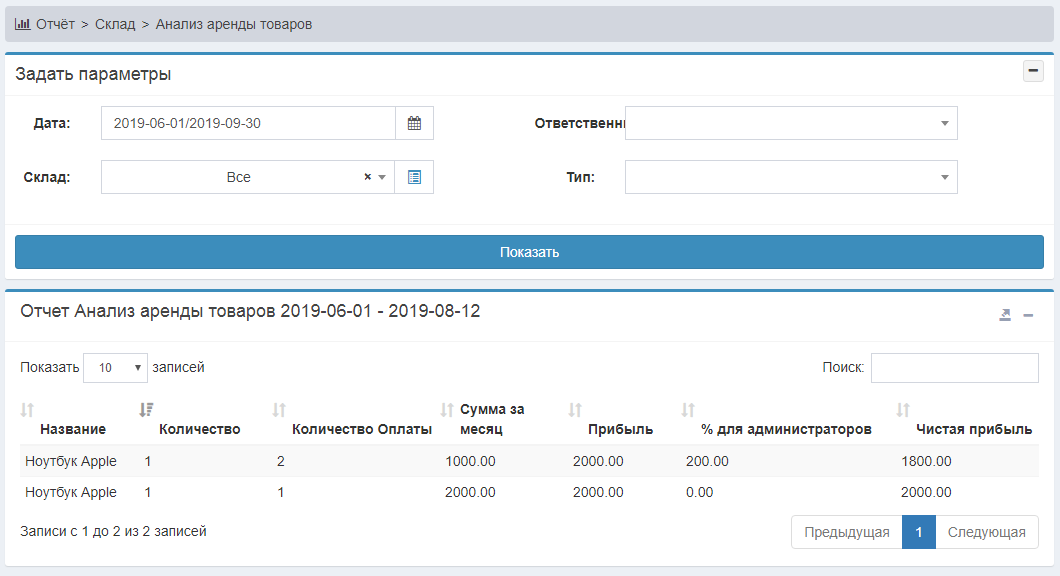The height and width of the screenshot is (576, 1060).
Task: Expand the Тип dropdown
Action: 790,177
